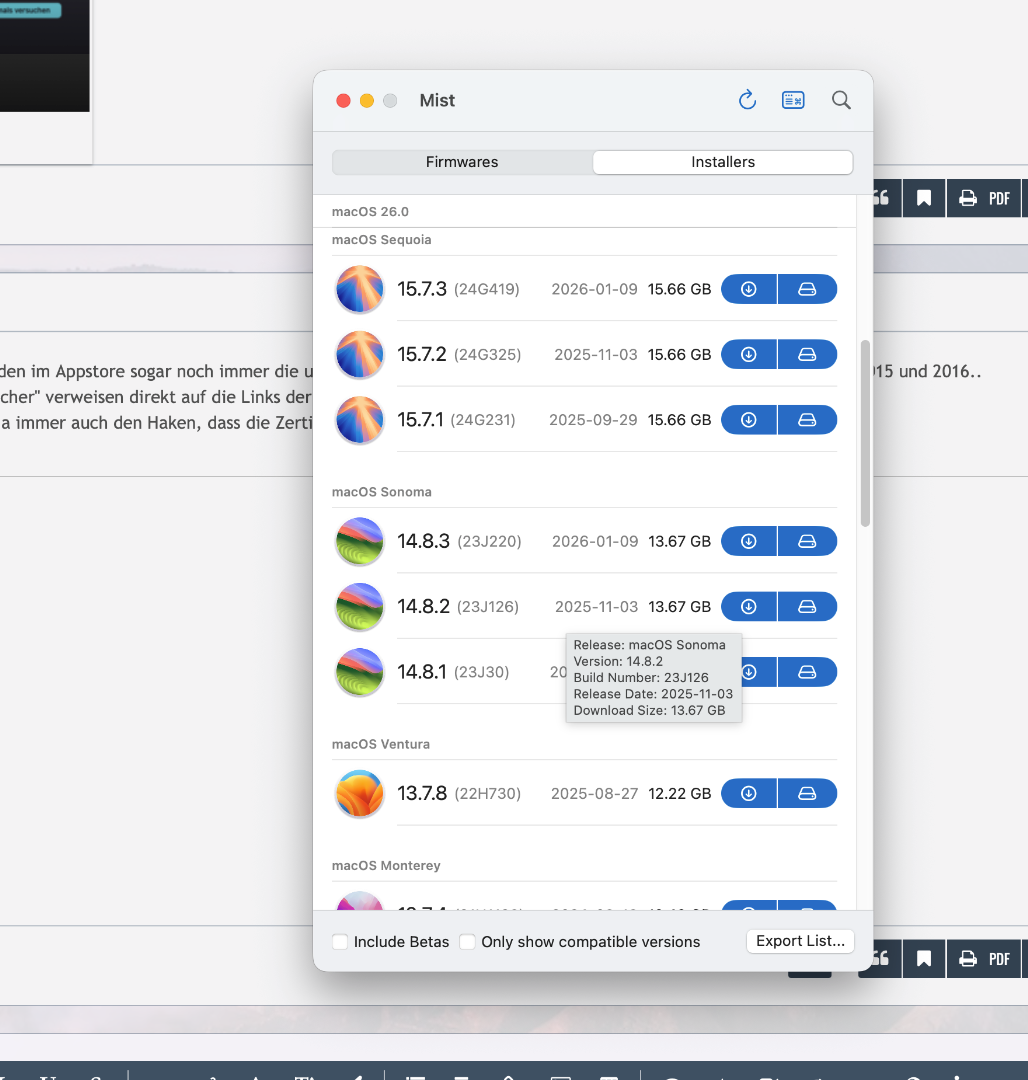Image resolution: width=1028 pixels, height=1080 pixels.
Task: Click bottom PDF button in background webpage
Action: pos(999,959)
